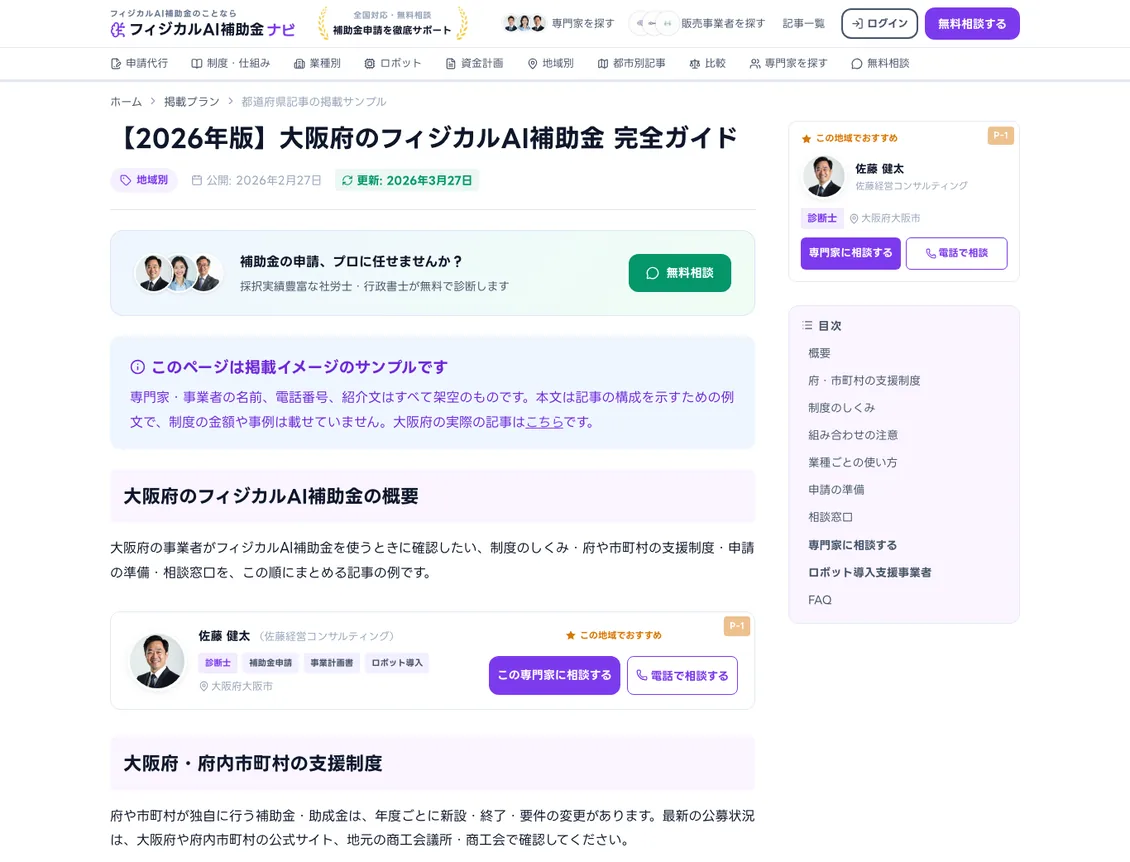Click the ロボット chip icon
The image size is (1130, 862).
click(370, 63)
